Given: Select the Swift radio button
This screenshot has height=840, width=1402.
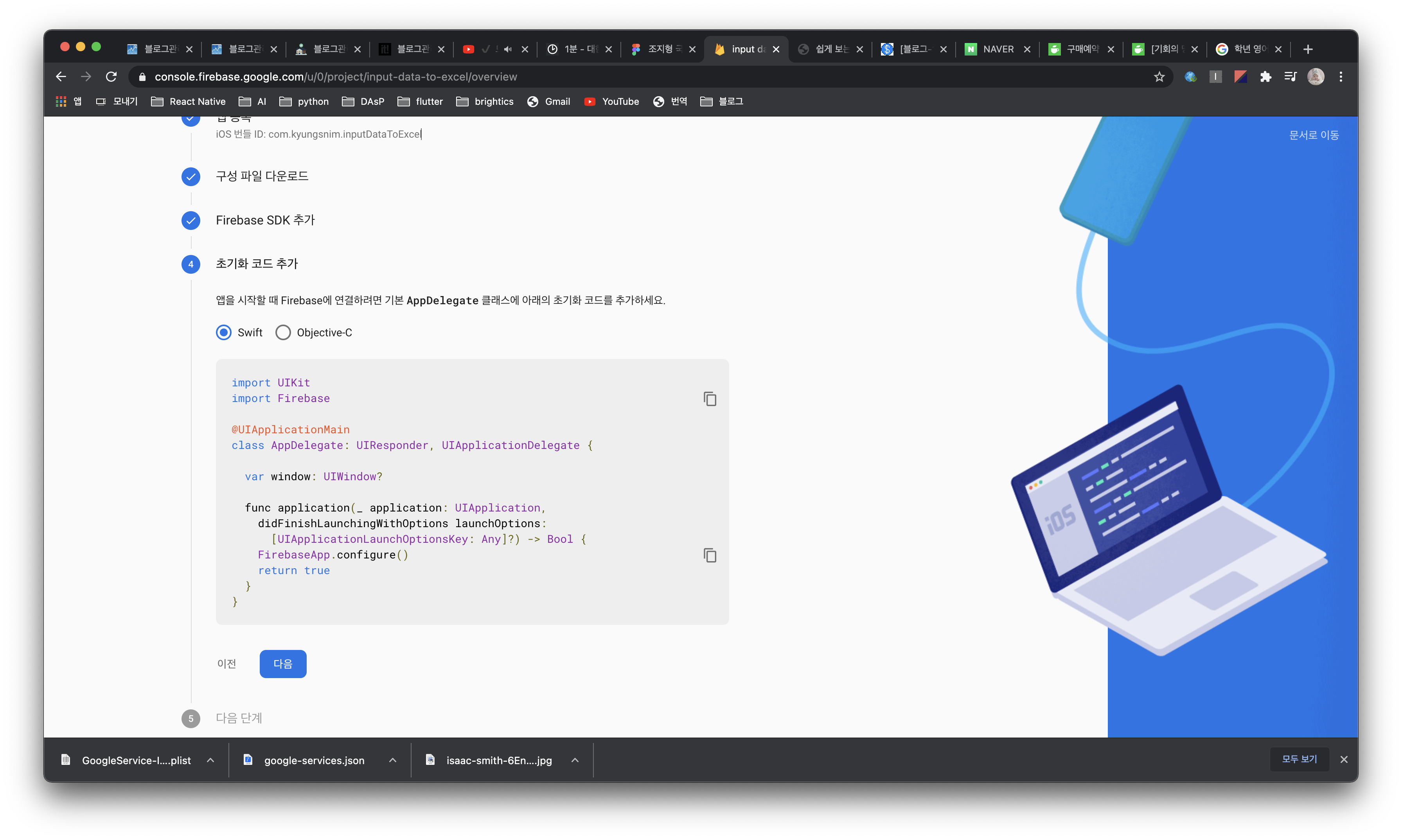Looking at the screenshot, I should tap(224, 332).
